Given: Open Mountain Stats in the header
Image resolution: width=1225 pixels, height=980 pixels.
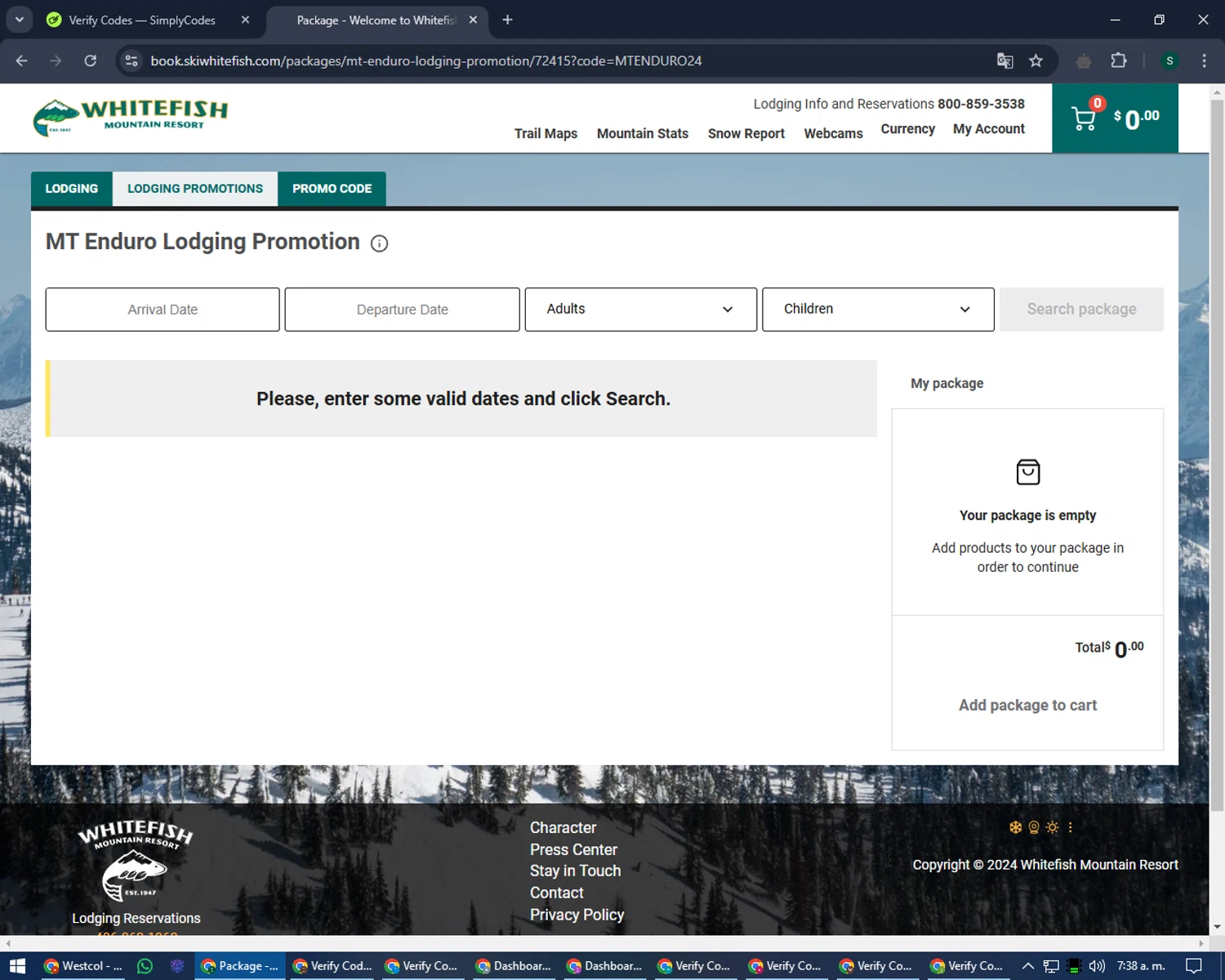Looking at the screenshot, I should coord(643,133).
